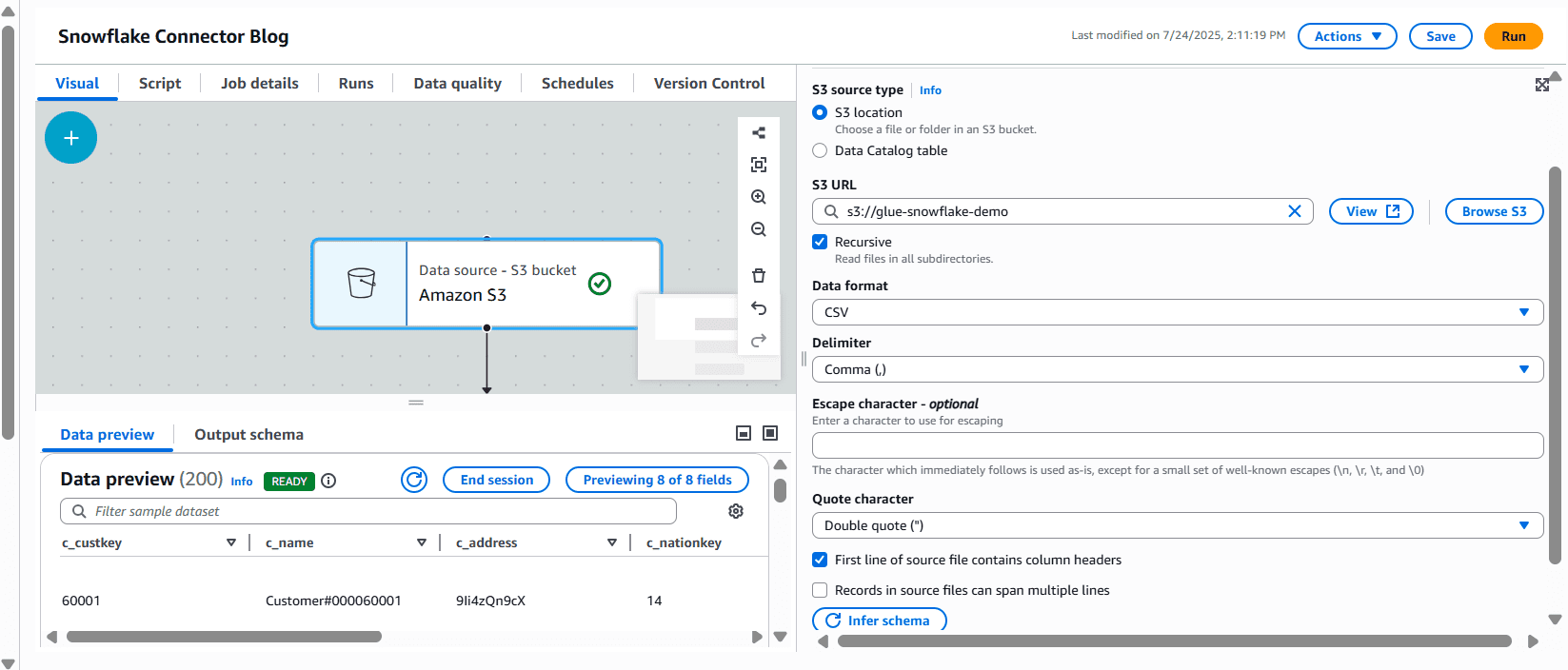The image size is (1568, 670).
Task: Open the Output schema tab
Action: (248, 435)
